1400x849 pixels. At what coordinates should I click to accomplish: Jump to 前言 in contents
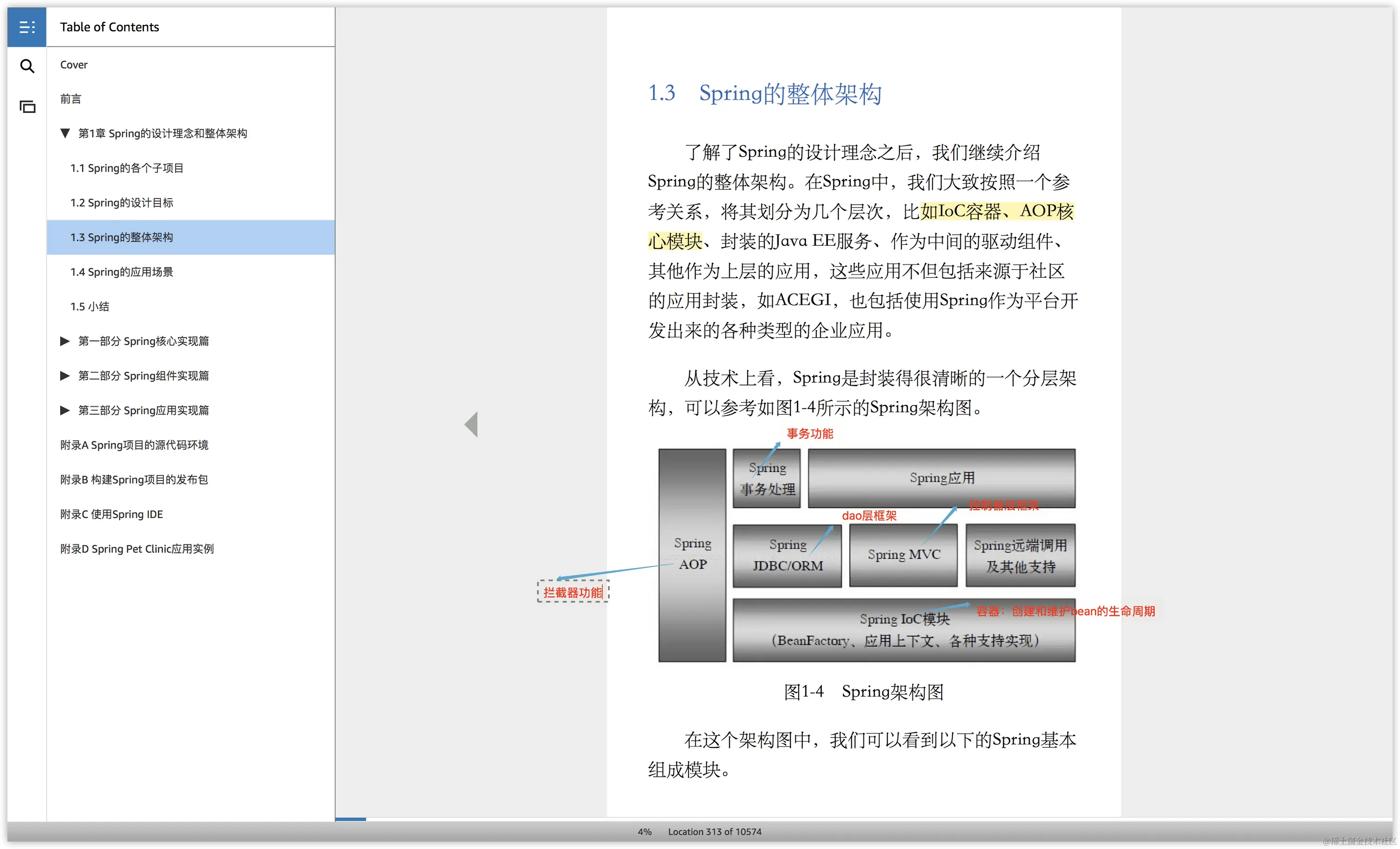(x=71, y=99)
